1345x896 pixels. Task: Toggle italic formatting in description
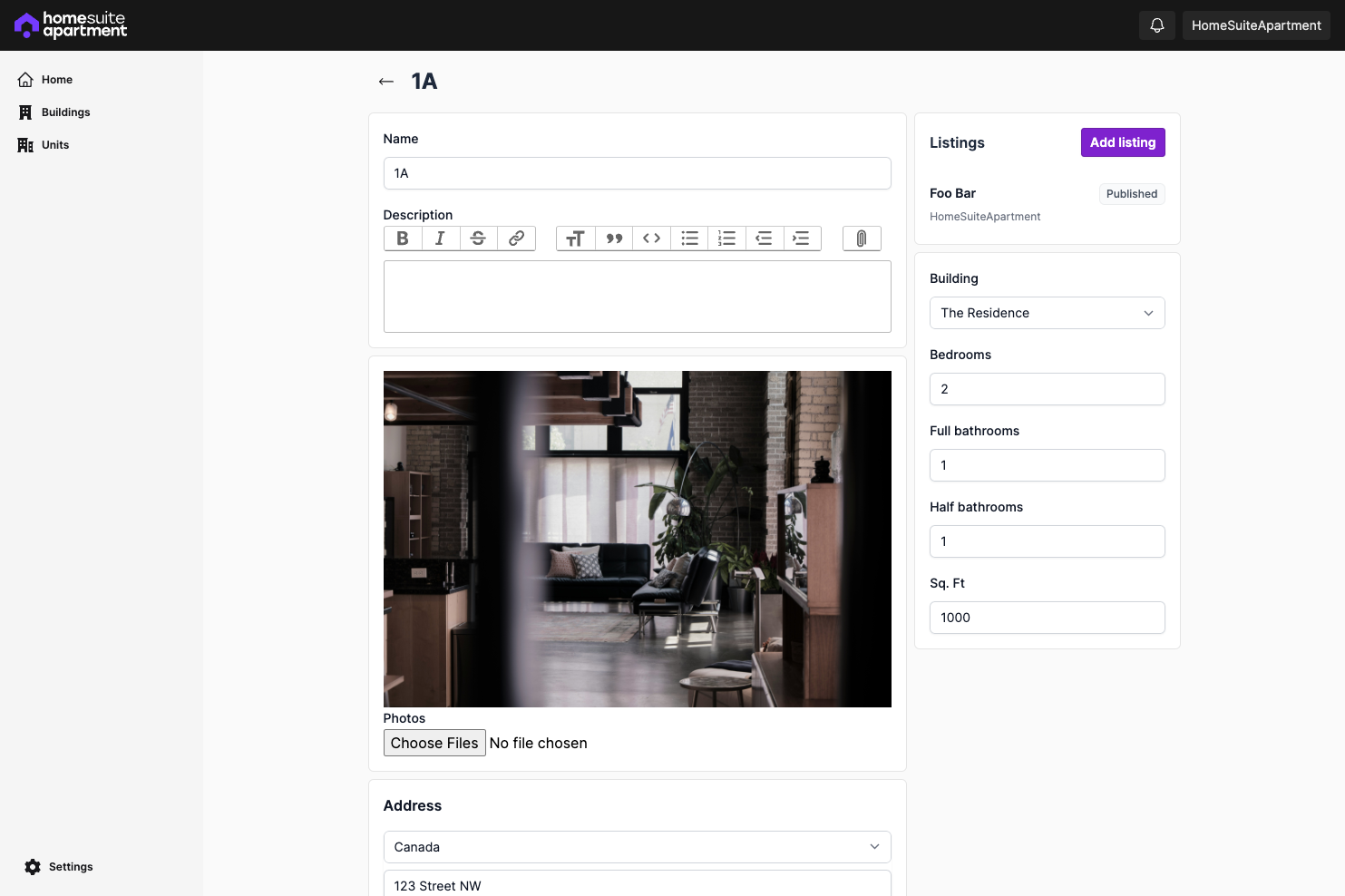coord(441,239)
